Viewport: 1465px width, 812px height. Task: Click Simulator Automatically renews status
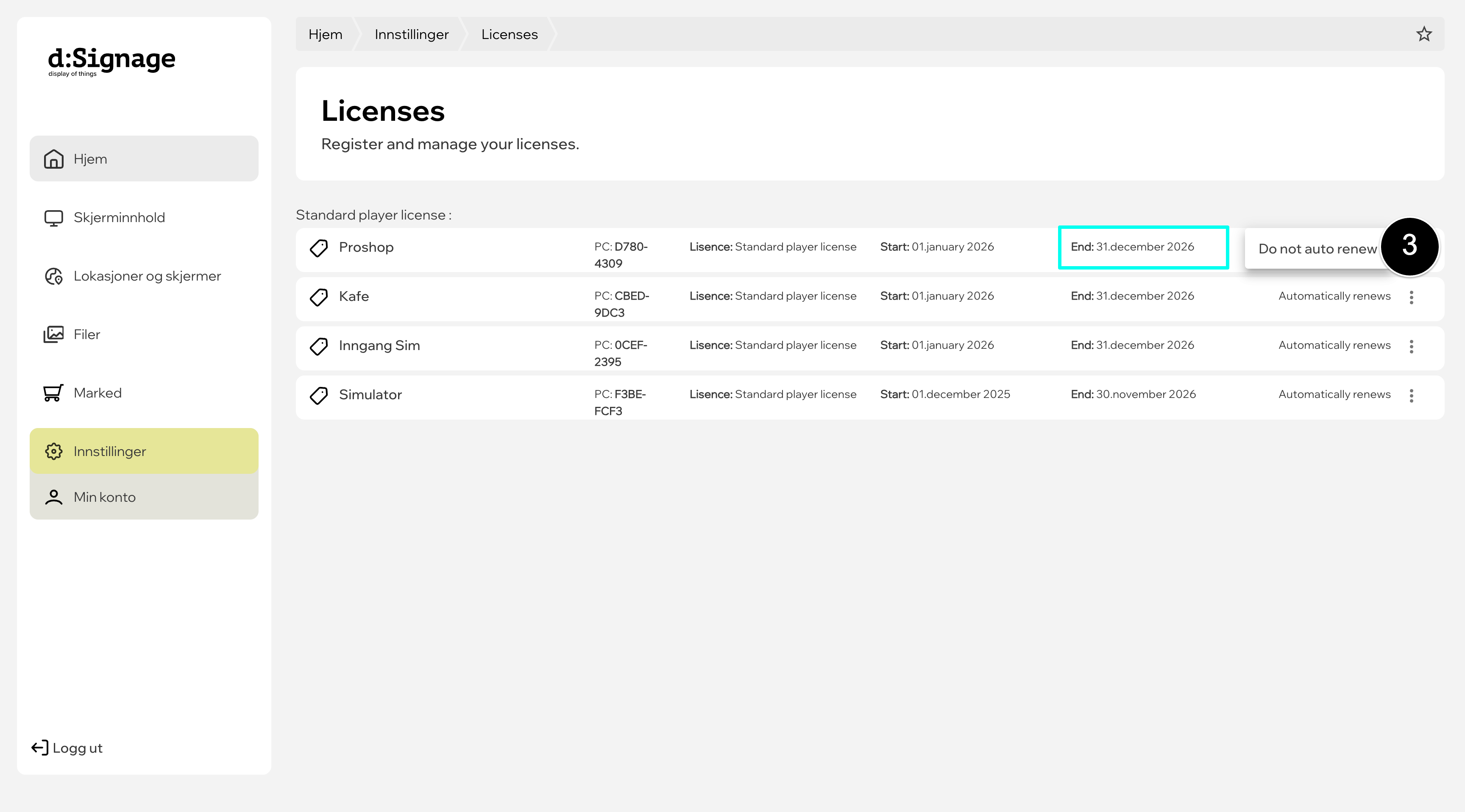(1334, 394)
